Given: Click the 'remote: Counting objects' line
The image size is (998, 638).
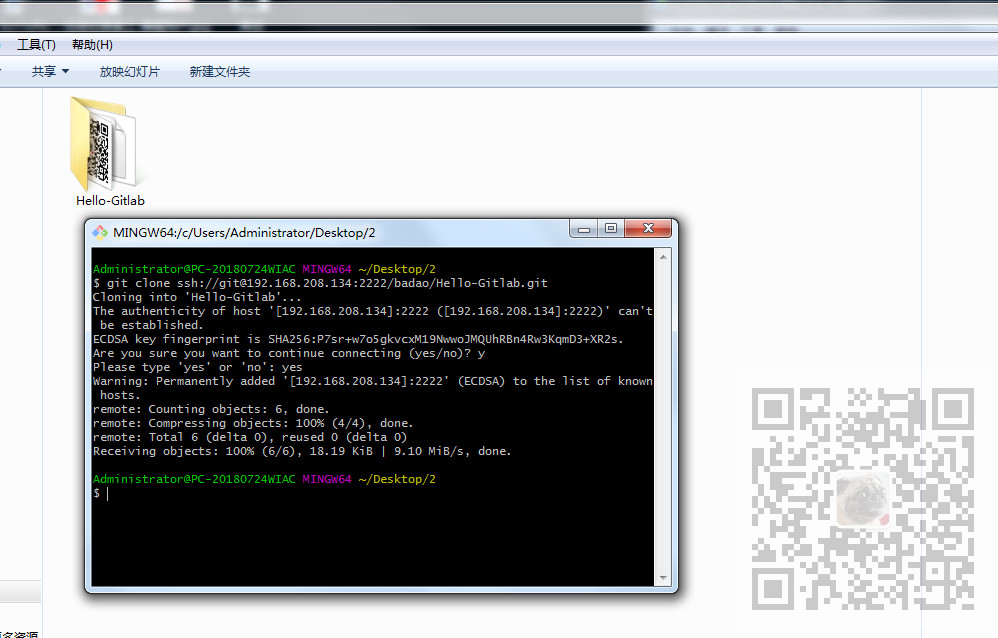Looking at the screenshot, I should pos(211,409).
